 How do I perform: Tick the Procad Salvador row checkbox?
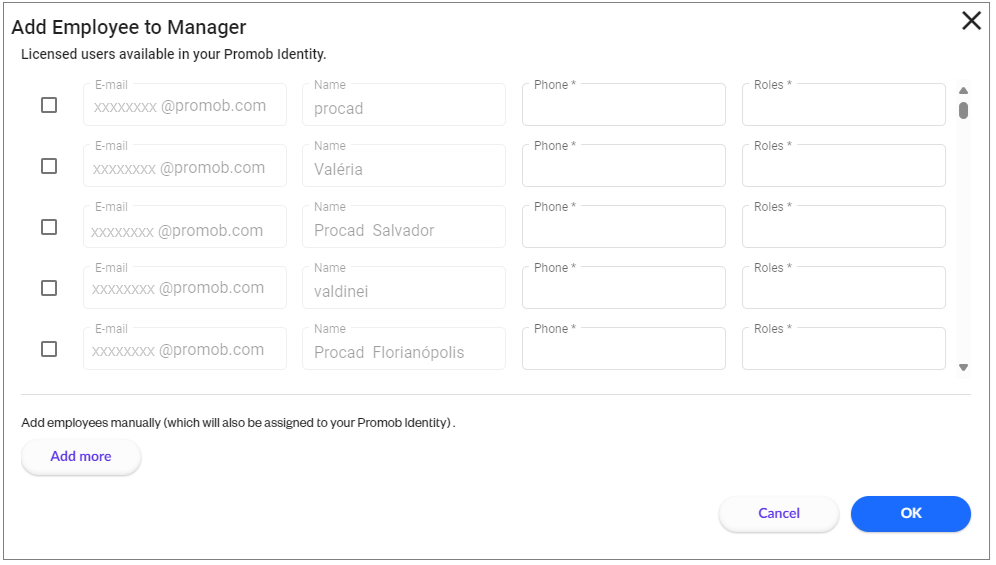(49, 227)
